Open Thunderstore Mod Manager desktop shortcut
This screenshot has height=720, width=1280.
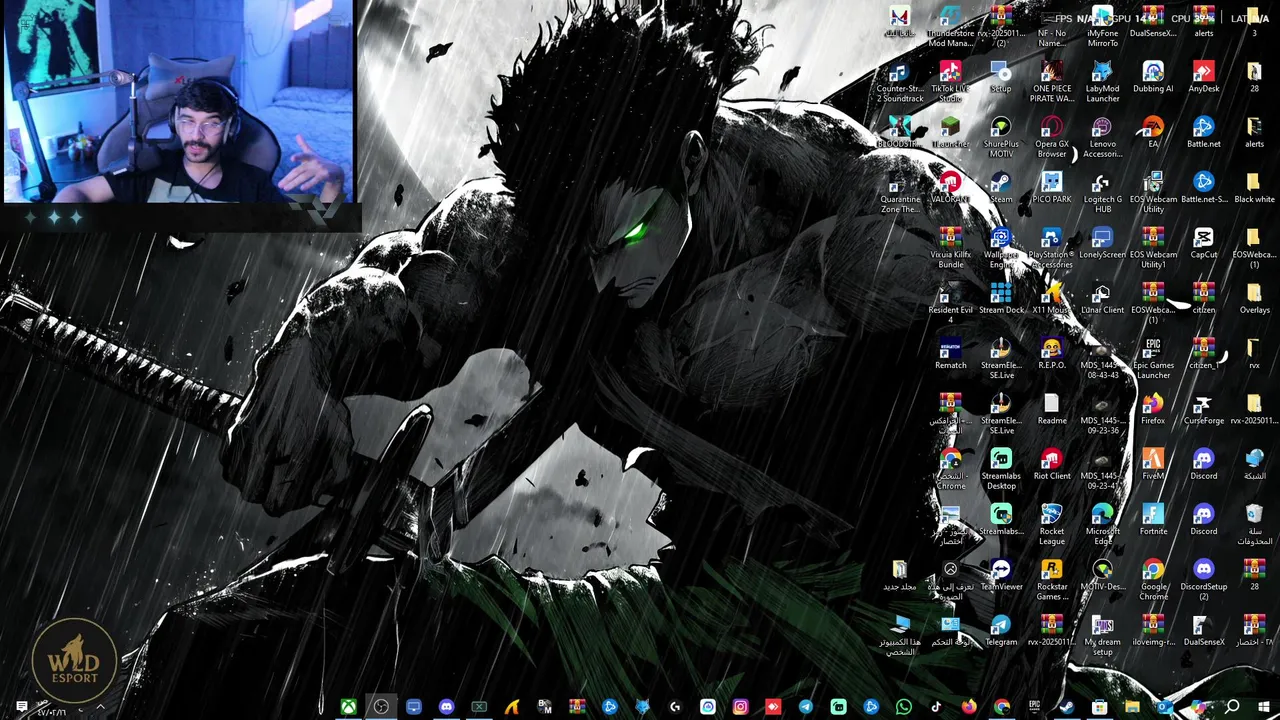(x=950, y=27)
